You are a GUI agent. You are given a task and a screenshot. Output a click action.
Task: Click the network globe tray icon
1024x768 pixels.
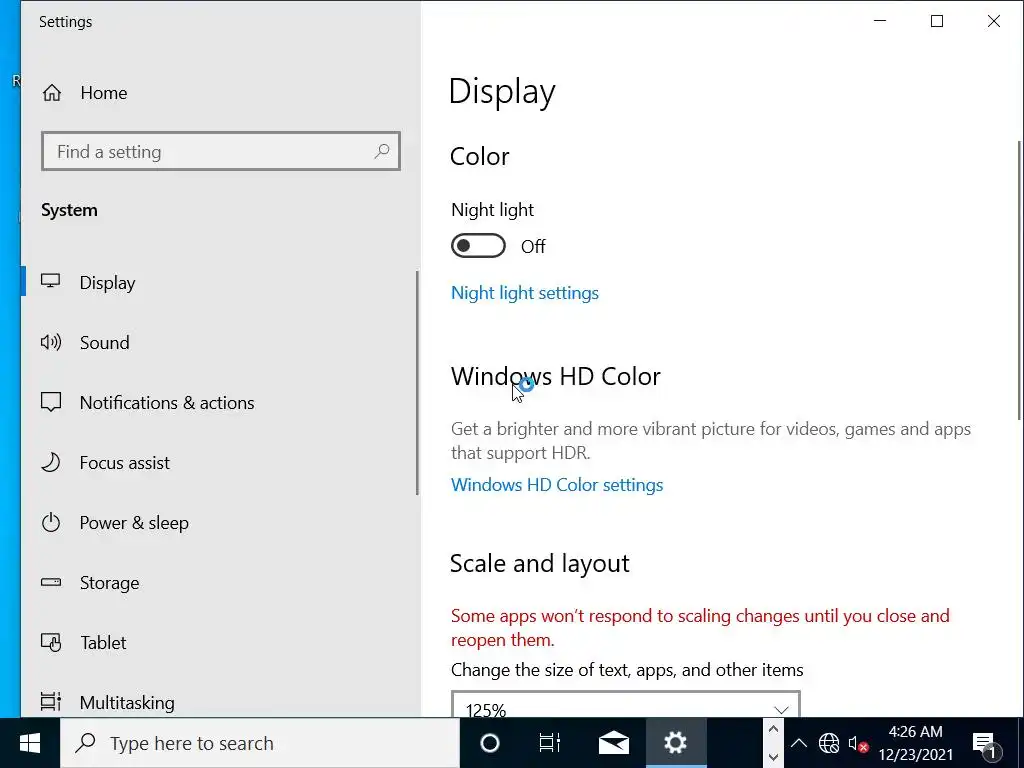point(829,743)
